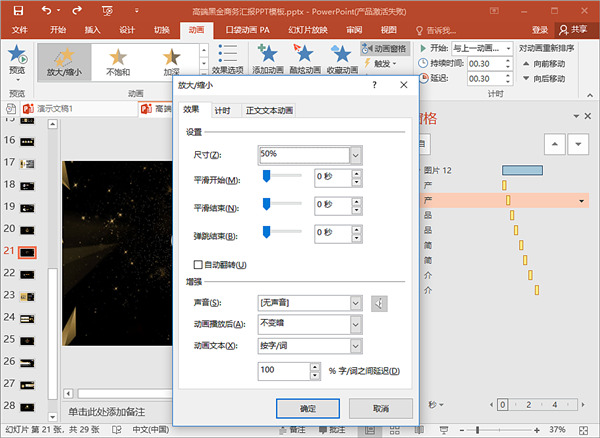Click the 预览 preview star icon

tap(17, 54)
